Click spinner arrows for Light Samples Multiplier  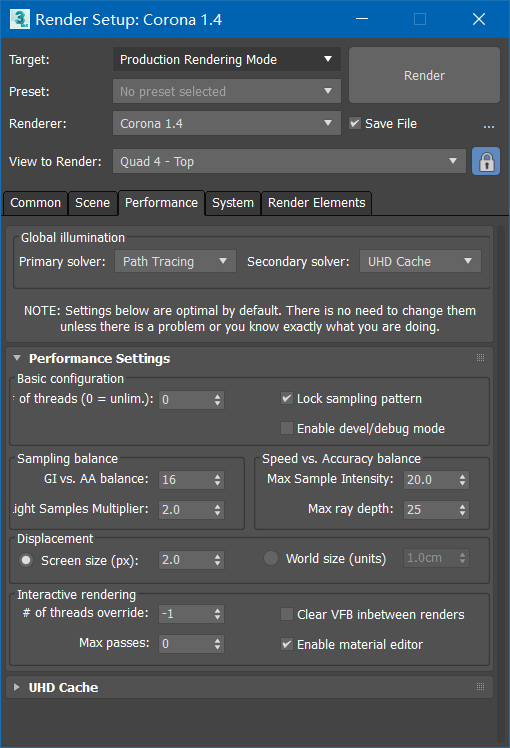218,510
